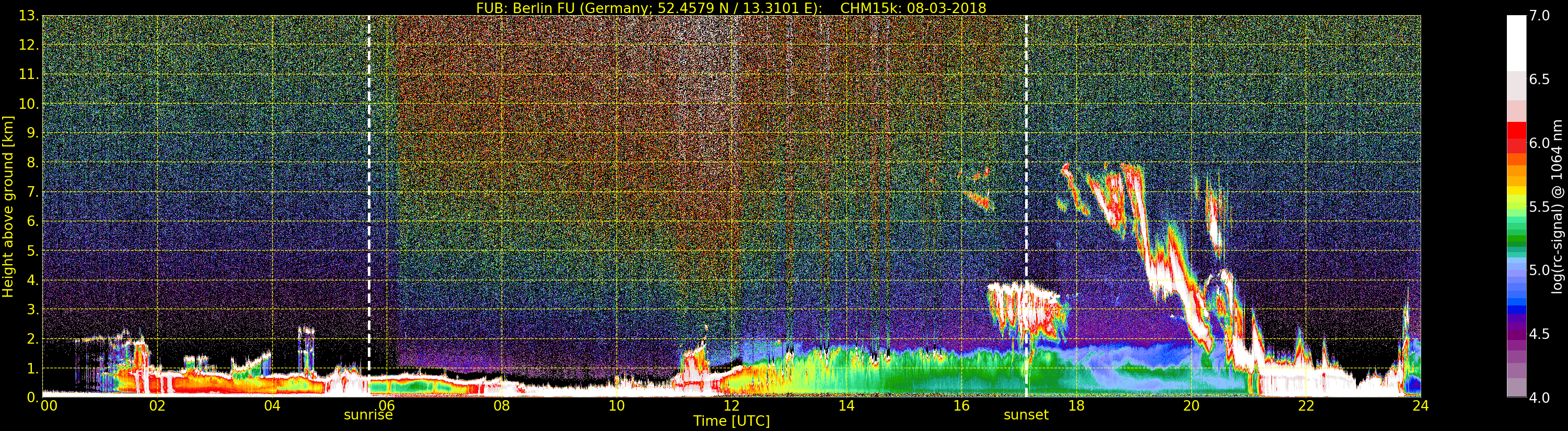
Task: Click the "14" tick on the time axis
Action: coord(846,406)
